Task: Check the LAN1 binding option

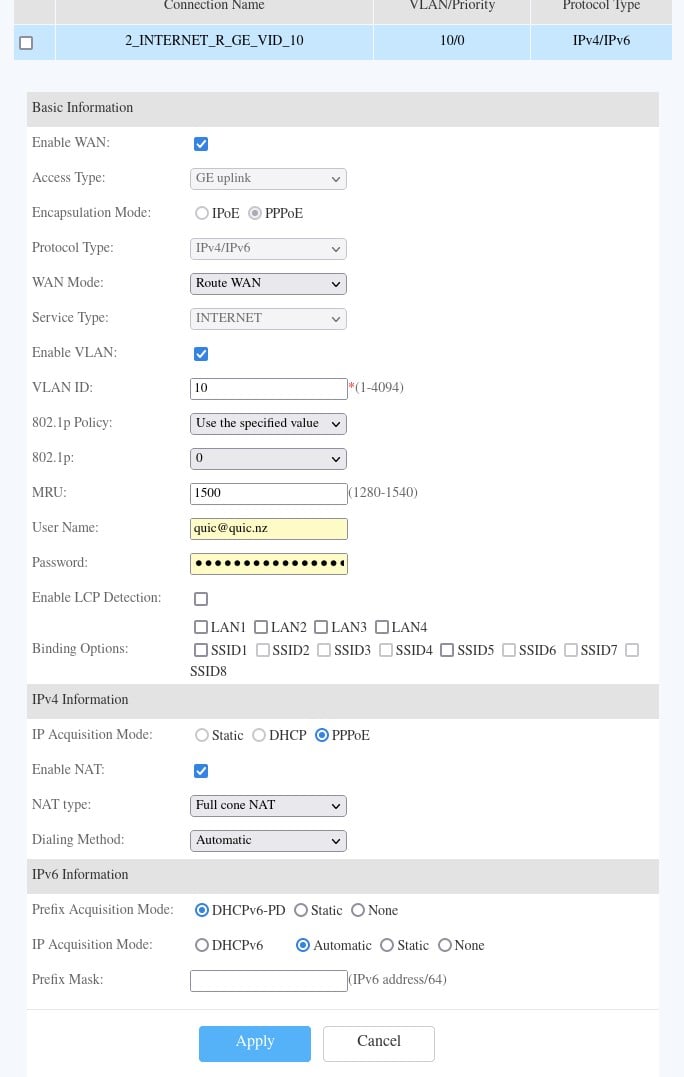Action: click(x=201, y=628)
